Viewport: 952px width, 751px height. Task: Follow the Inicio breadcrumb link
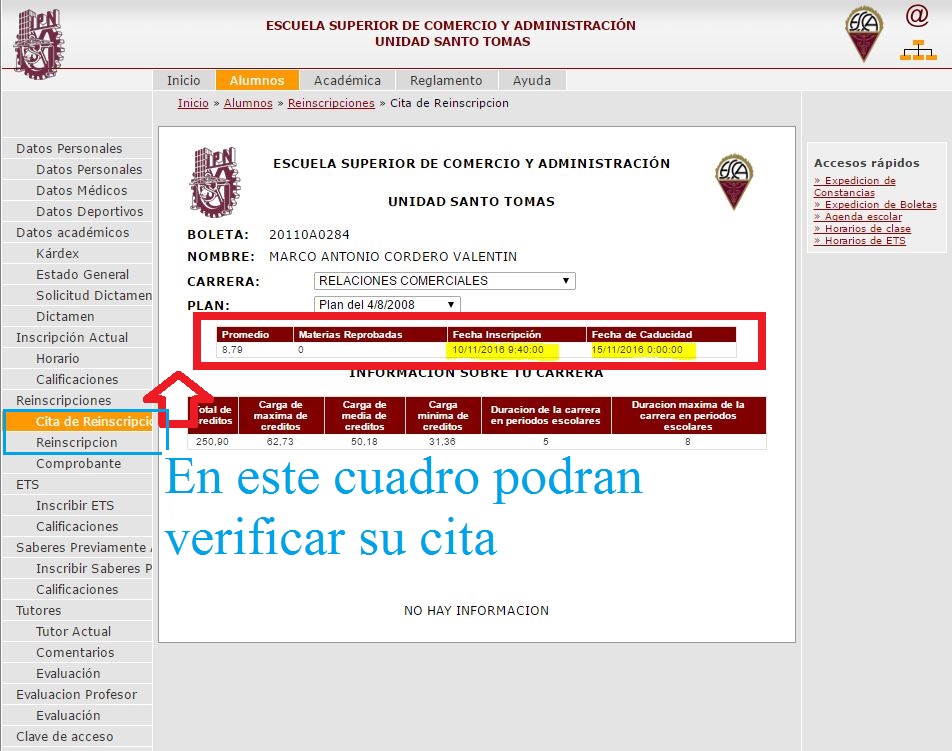click(193, 103)
